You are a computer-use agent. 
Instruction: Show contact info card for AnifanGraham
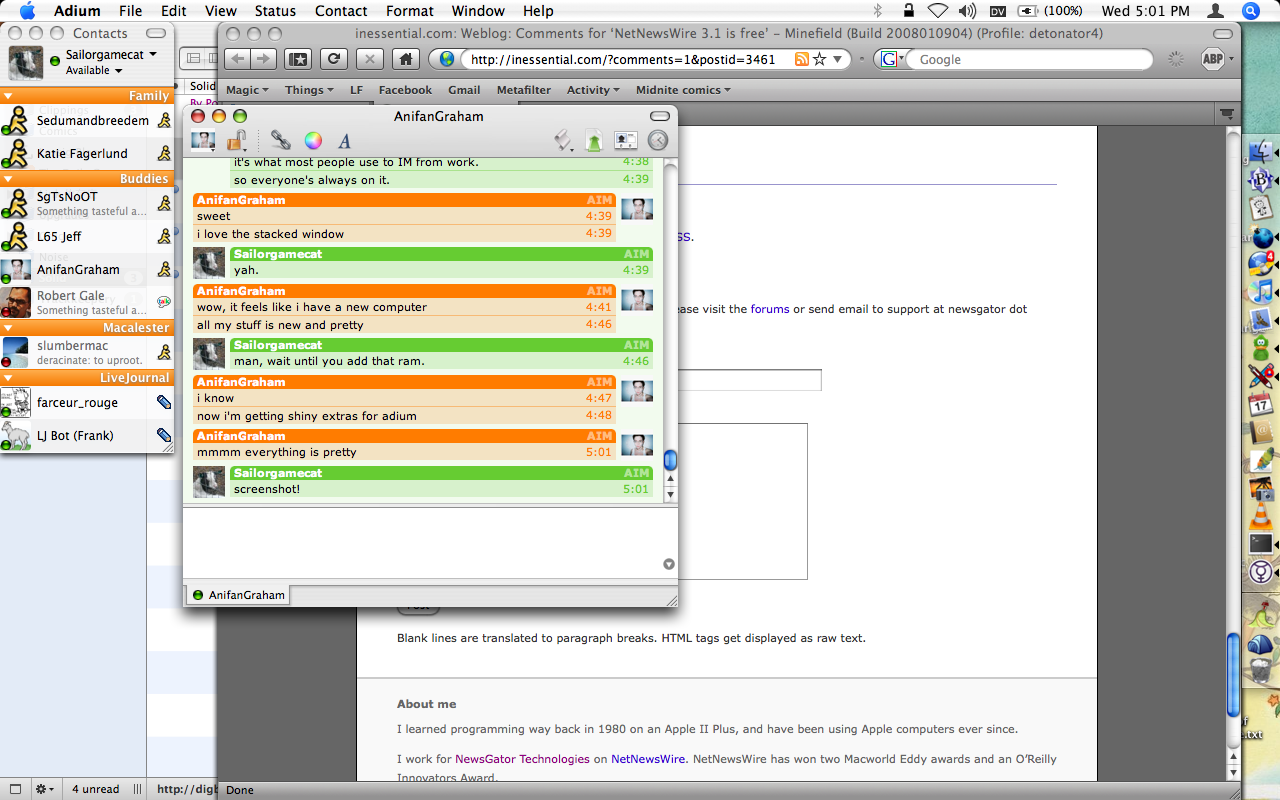click(626, 141)
